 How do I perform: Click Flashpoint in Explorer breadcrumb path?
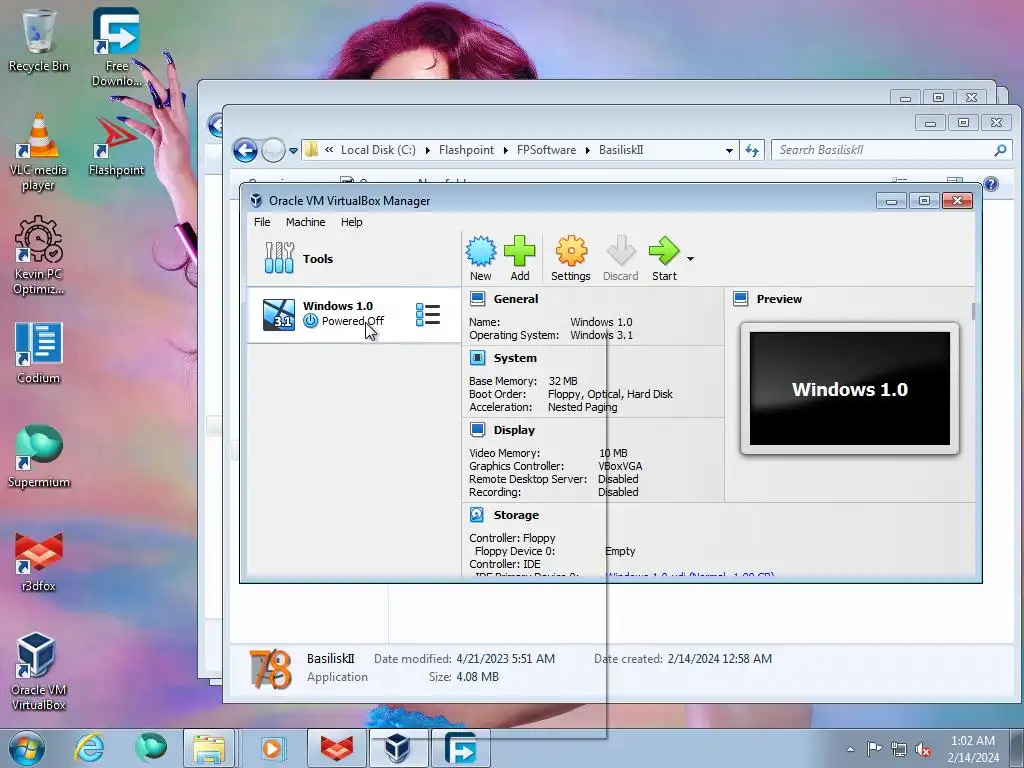click(x=466, y=150)
